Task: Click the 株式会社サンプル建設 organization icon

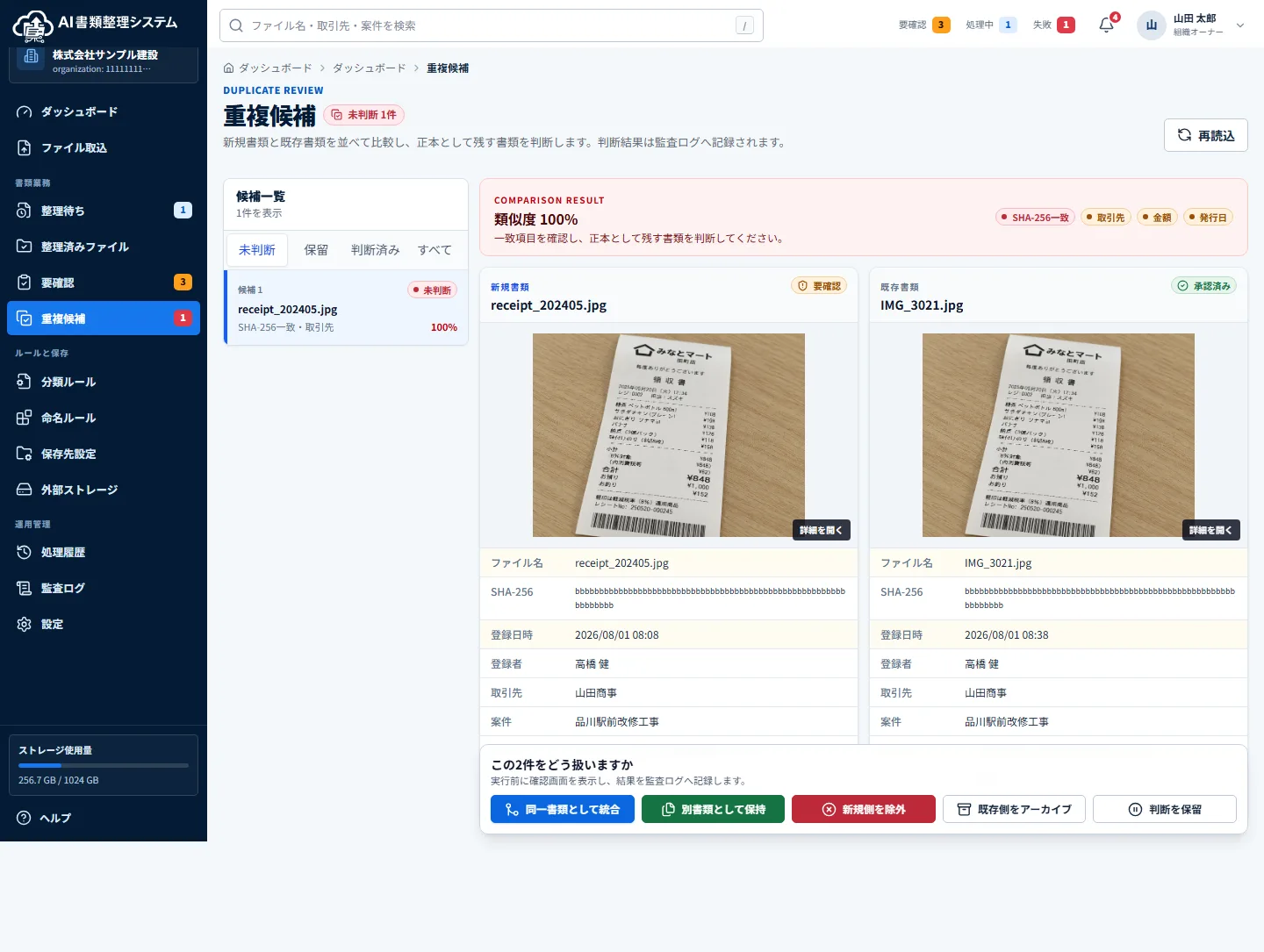Action: [32, 57]
